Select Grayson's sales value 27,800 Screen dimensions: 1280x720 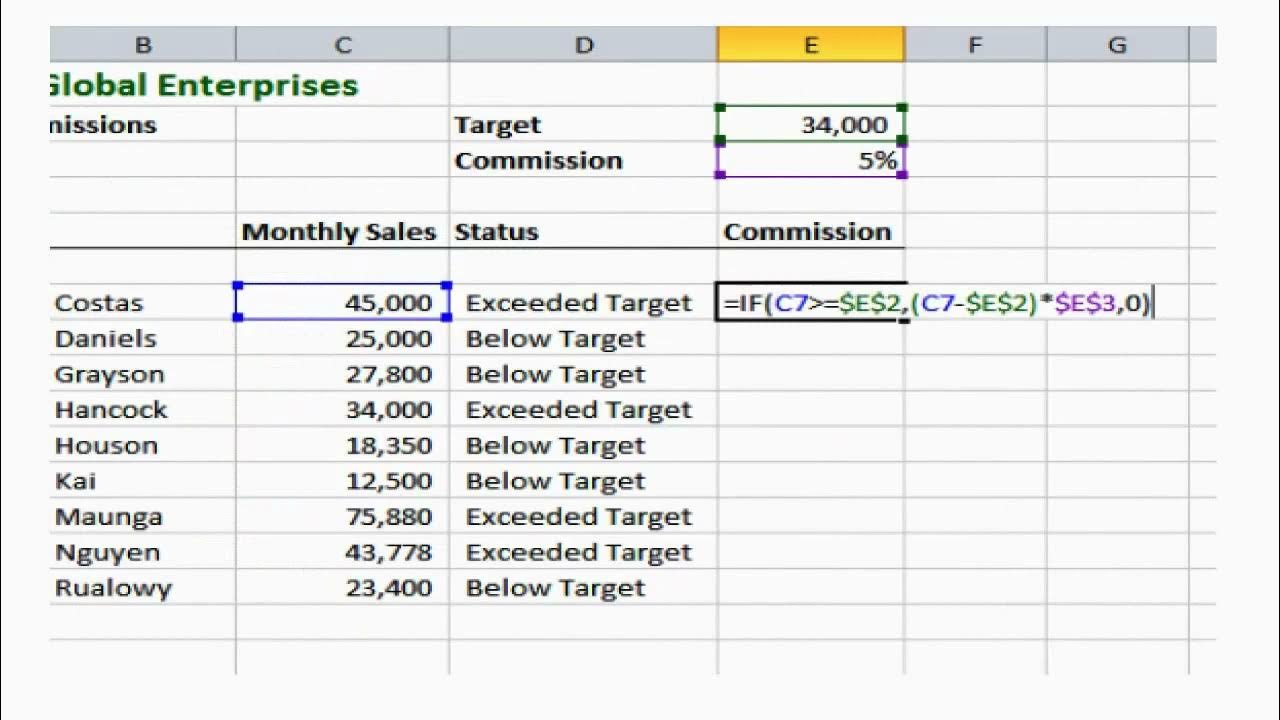(343, 375)
